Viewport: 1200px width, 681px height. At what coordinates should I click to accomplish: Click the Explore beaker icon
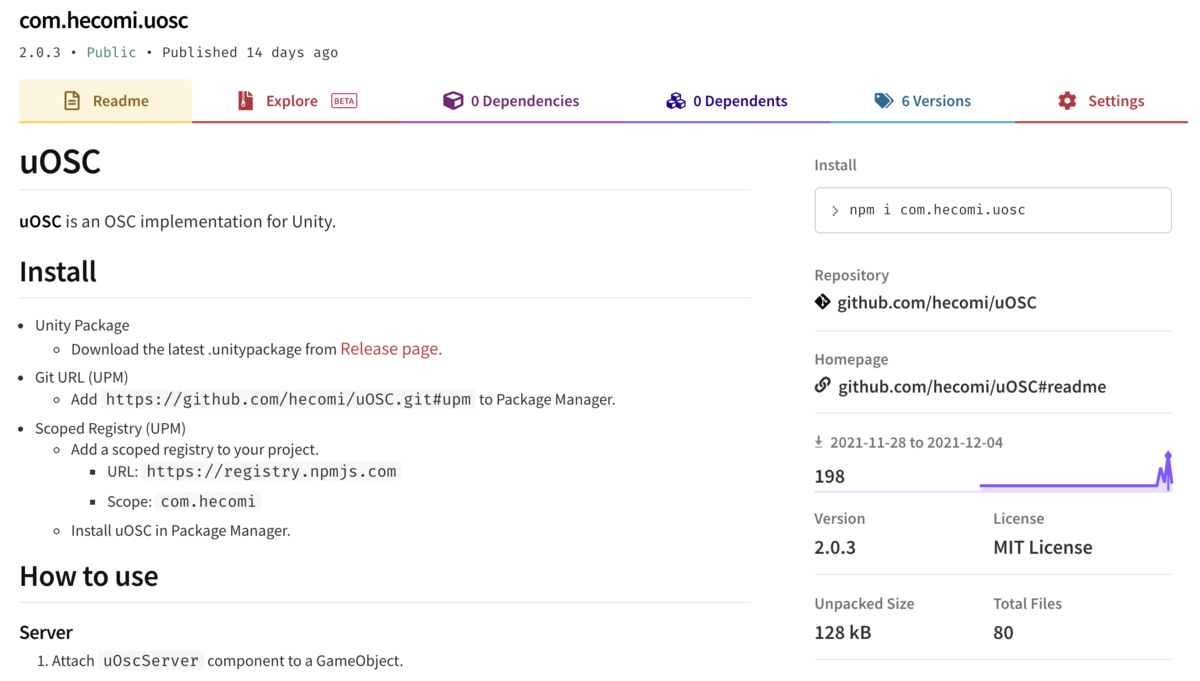245,100
